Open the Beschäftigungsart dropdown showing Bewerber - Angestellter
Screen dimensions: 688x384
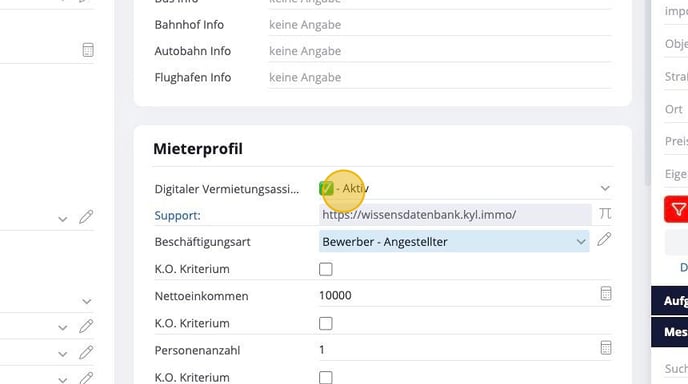point(454,242)
